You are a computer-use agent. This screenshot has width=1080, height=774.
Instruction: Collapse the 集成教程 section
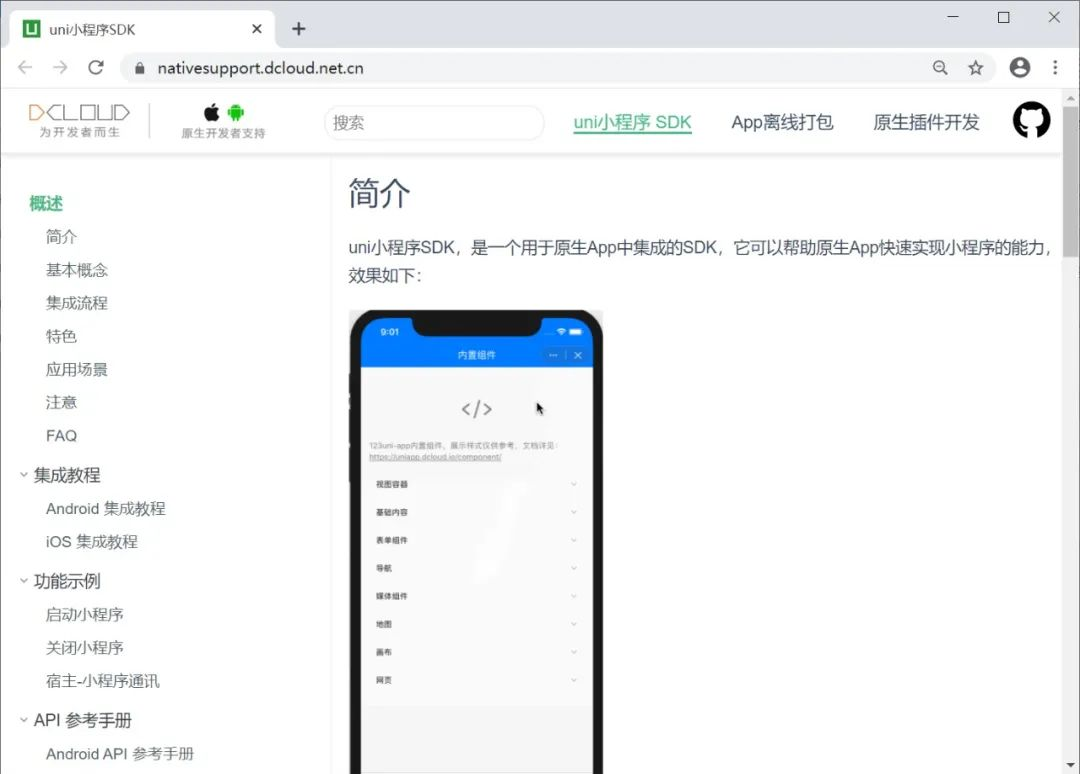[23, 474]
